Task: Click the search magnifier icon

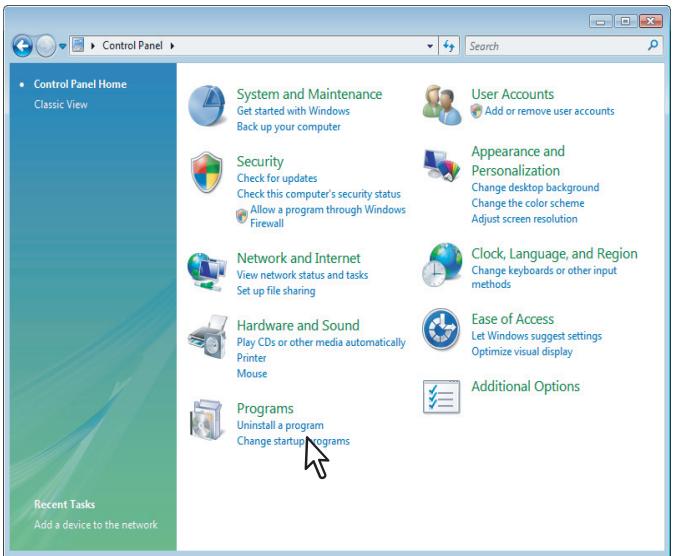Action: (653, 45)
